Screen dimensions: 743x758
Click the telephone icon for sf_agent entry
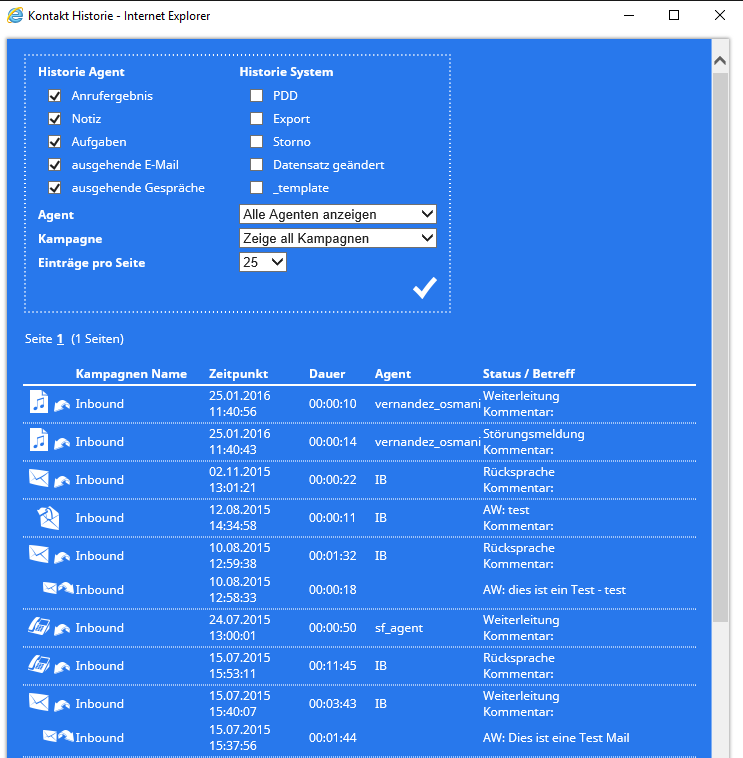point(39,627)
